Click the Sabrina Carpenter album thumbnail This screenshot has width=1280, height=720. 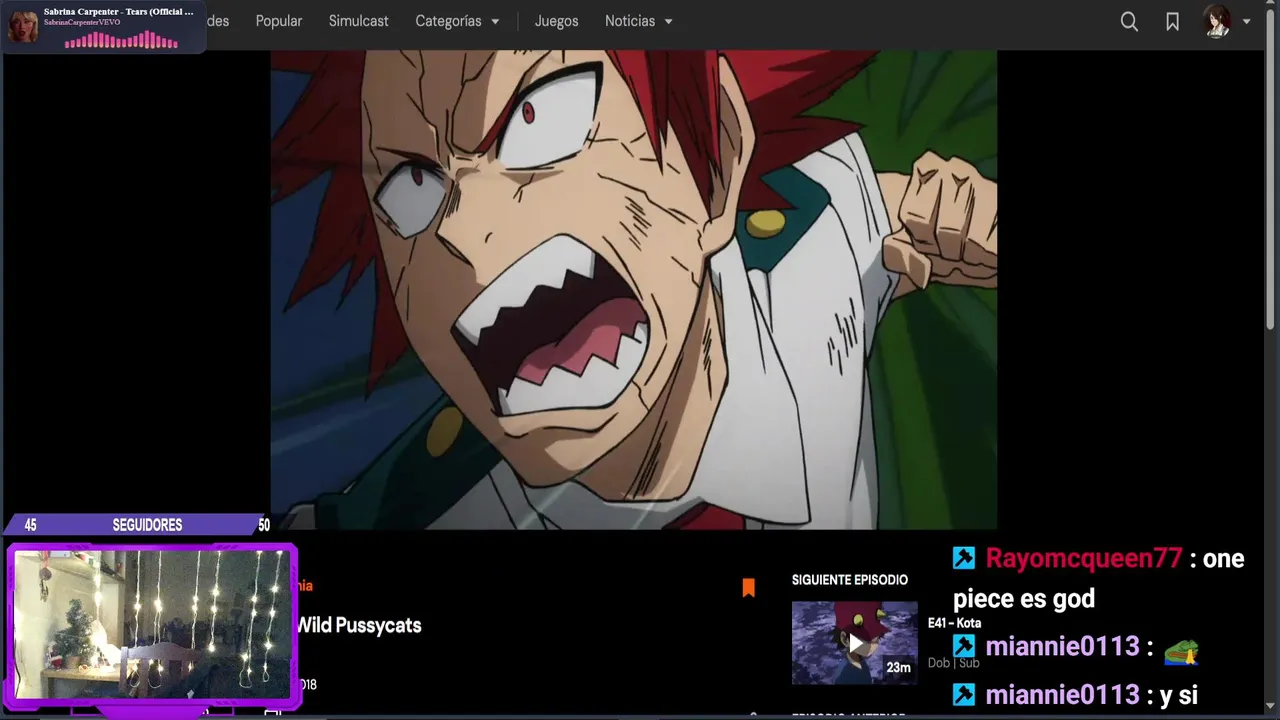pyautogui.click(x=23, y=26)
